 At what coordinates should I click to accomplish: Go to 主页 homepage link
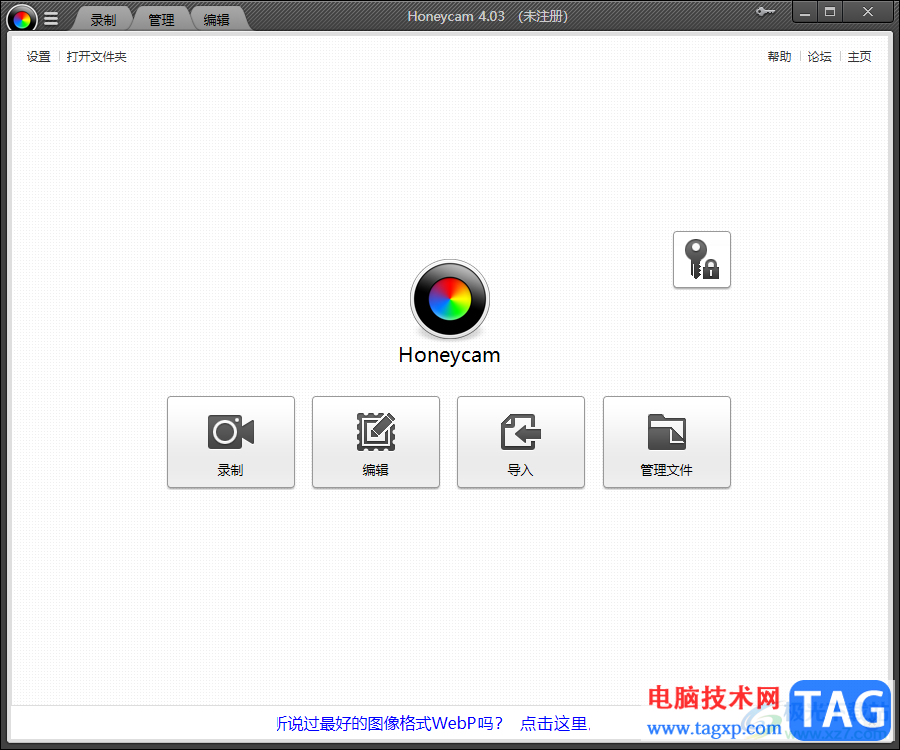tap(859, 57)
